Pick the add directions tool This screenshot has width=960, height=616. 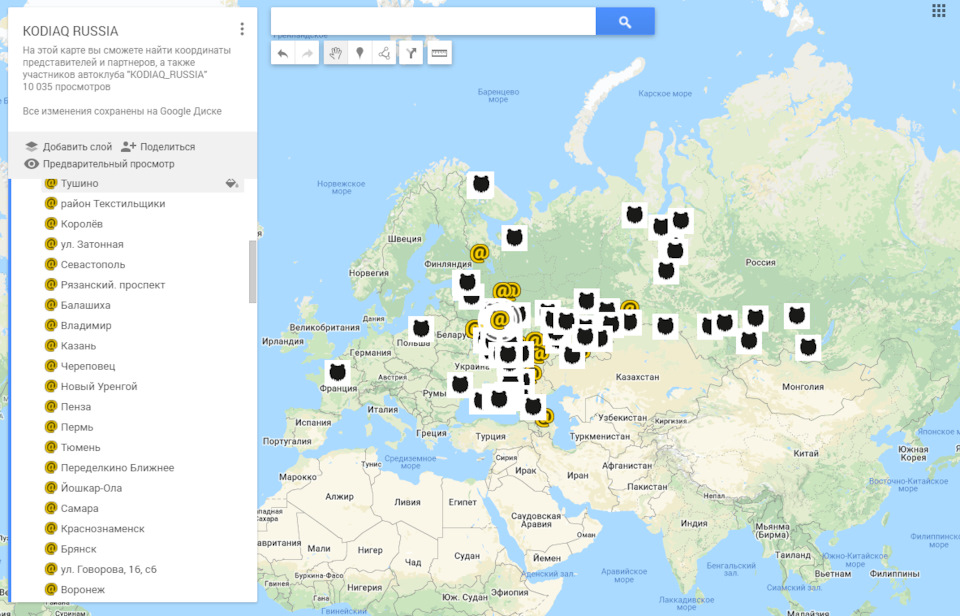(x=411, y=53)
